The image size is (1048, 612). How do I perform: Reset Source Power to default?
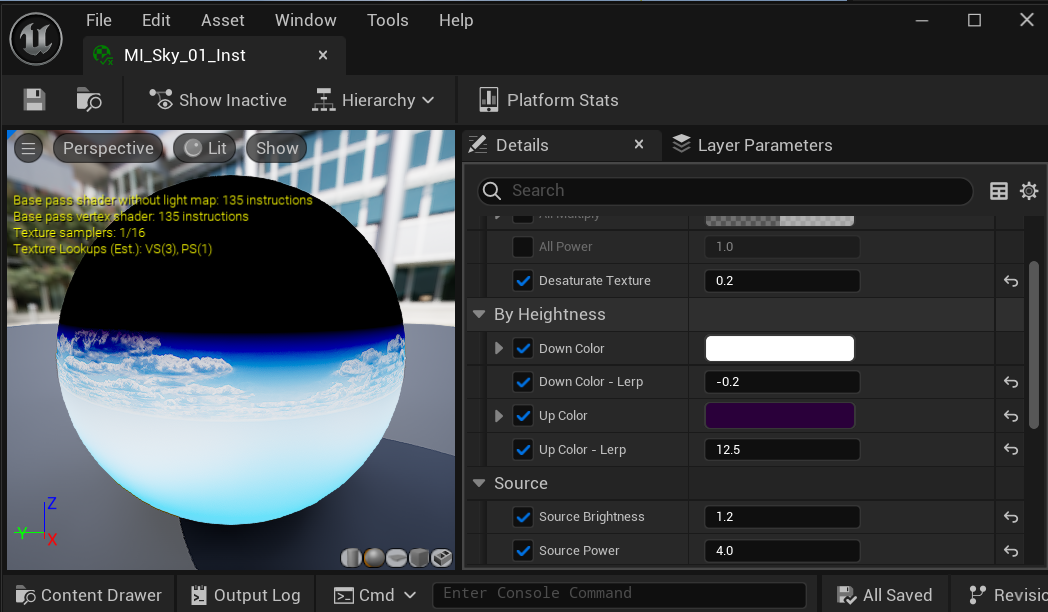(x=1011, y=551)
